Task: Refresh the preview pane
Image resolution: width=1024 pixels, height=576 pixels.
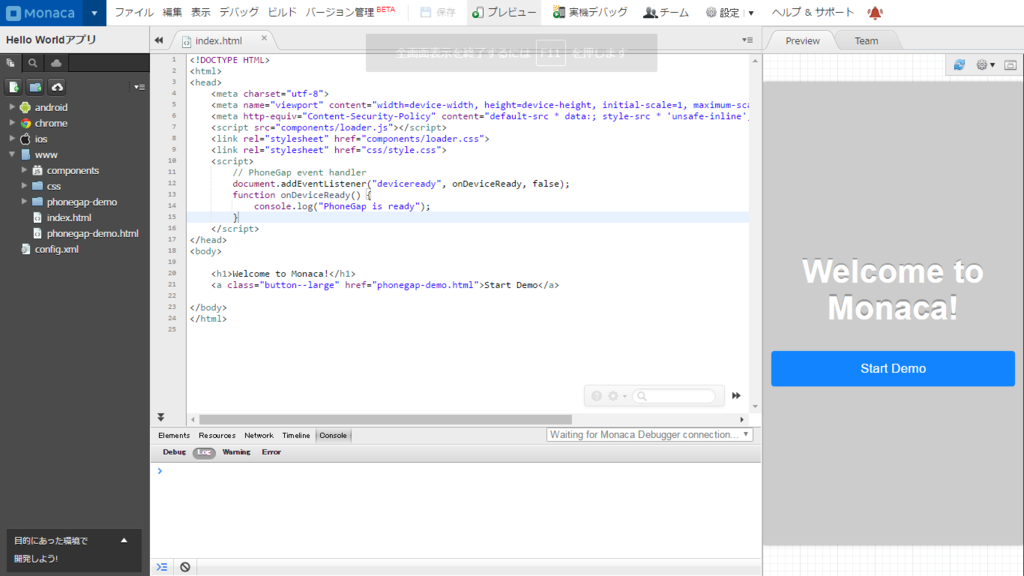Action: pos(959,65)
